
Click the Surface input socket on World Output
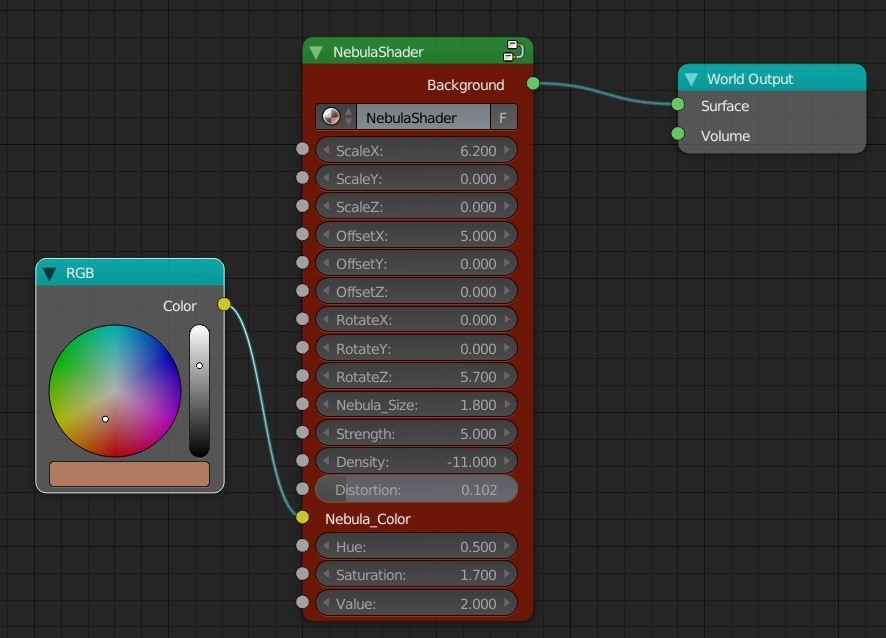pyautogui.click(x=678, y=105)
